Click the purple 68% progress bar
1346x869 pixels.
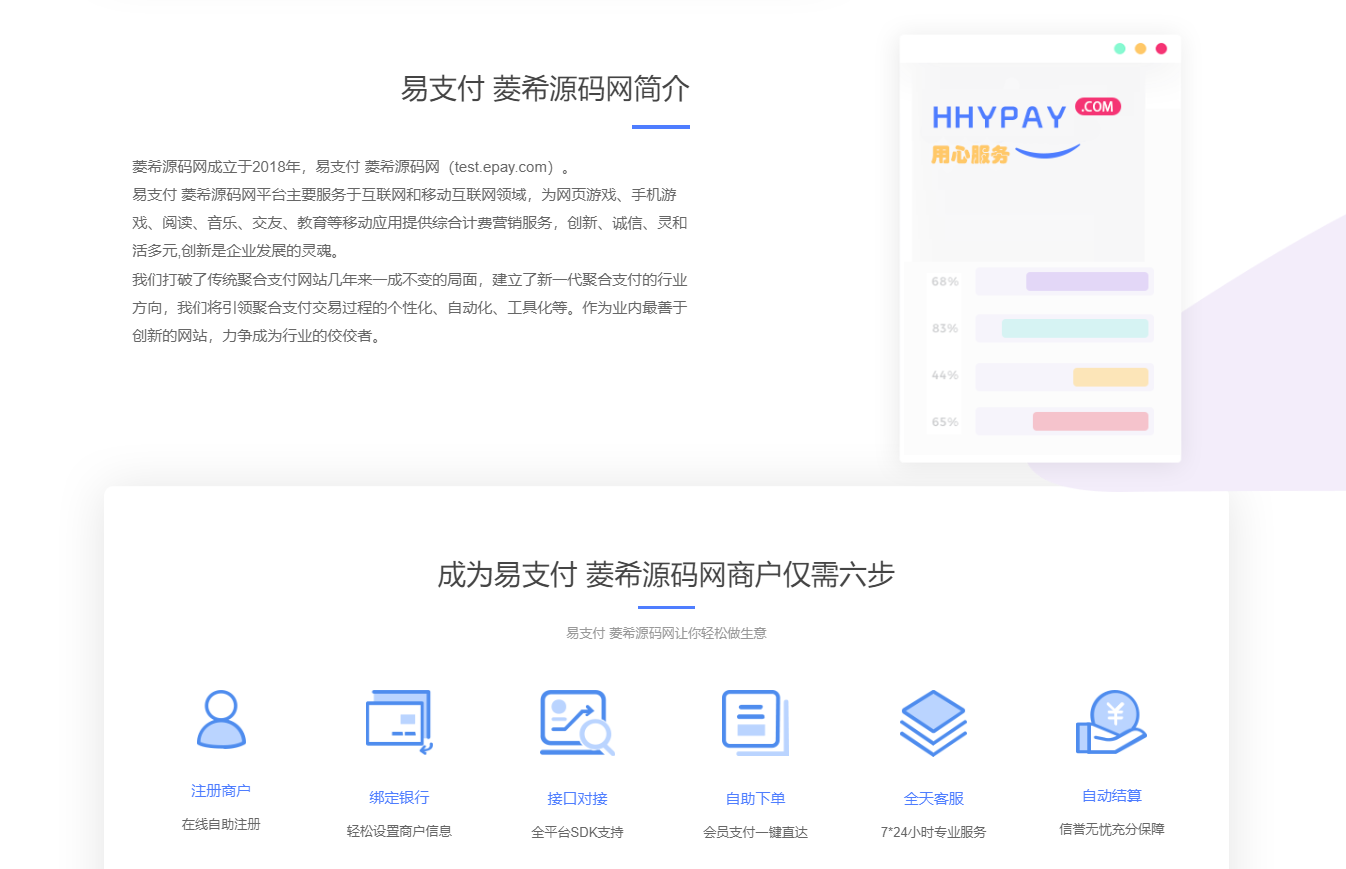click(1087, 281)
